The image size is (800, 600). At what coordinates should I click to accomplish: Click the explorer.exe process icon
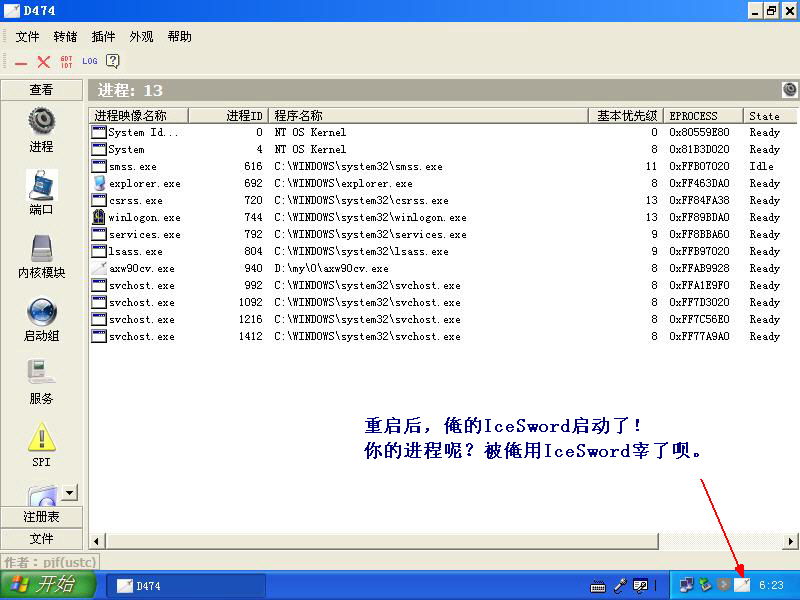pyautogui.click(x=99, y=183)
